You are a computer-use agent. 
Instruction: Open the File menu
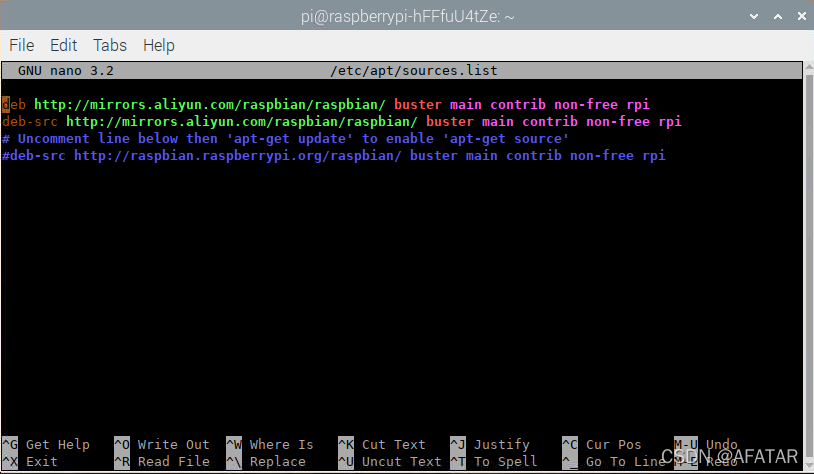[x=22, y=45]
